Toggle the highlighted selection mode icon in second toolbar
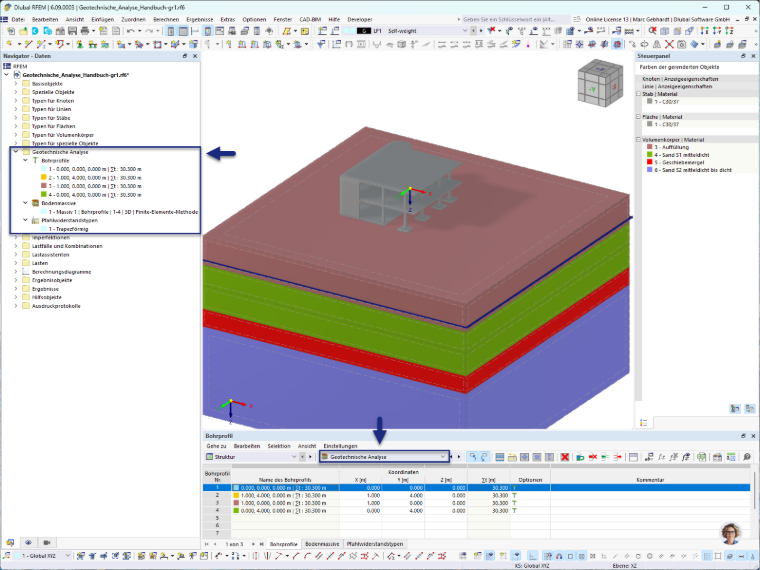The height and width of the screenshot is (570, 760). pyautogui.click(x=616, y=44)
